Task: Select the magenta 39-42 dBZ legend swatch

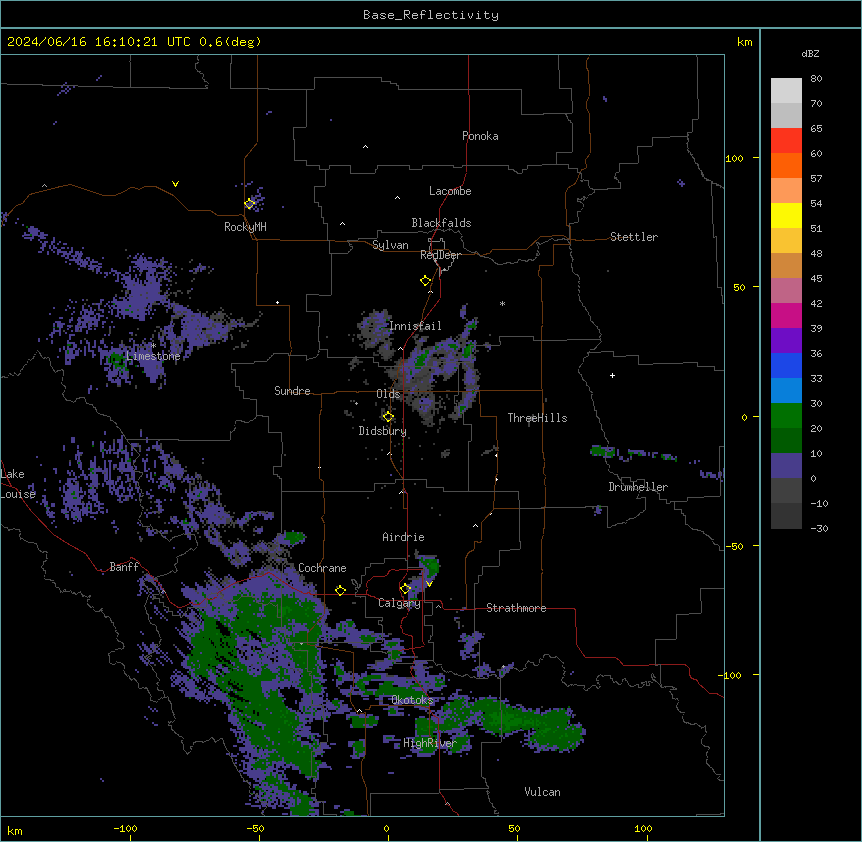Action: [786, 315]
